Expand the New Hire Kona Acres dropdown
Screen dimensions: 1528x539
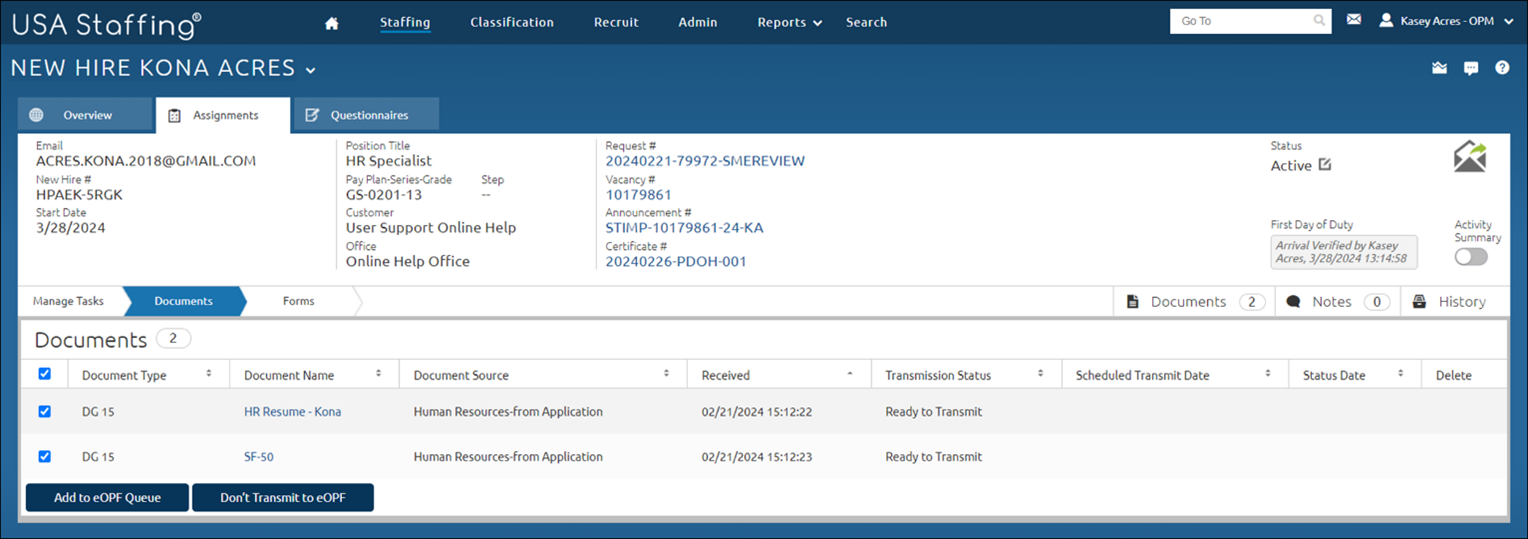click(x=310, y=70)
